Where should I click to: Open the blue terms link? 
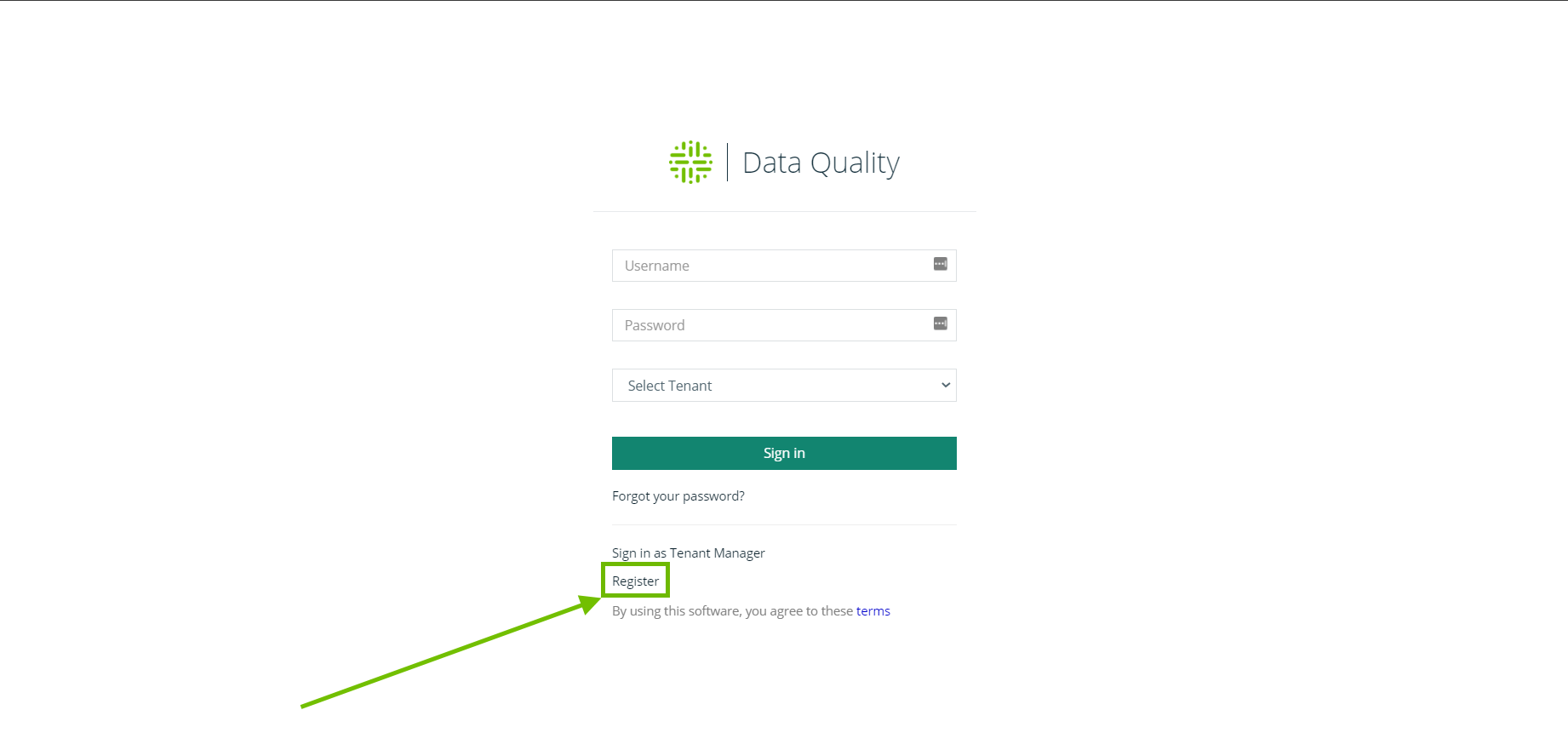click(873, 611)
